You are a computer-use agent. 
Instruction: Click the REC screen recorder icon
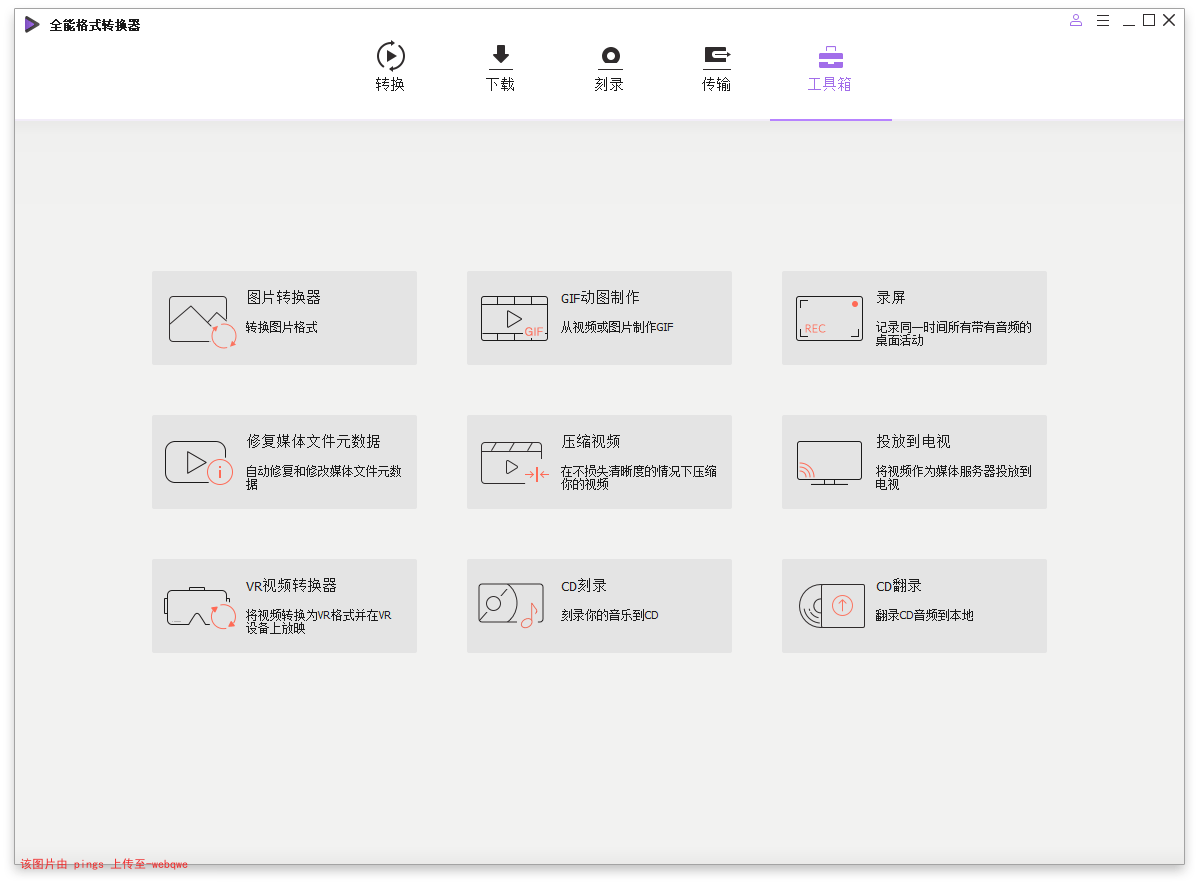[830, 318]
